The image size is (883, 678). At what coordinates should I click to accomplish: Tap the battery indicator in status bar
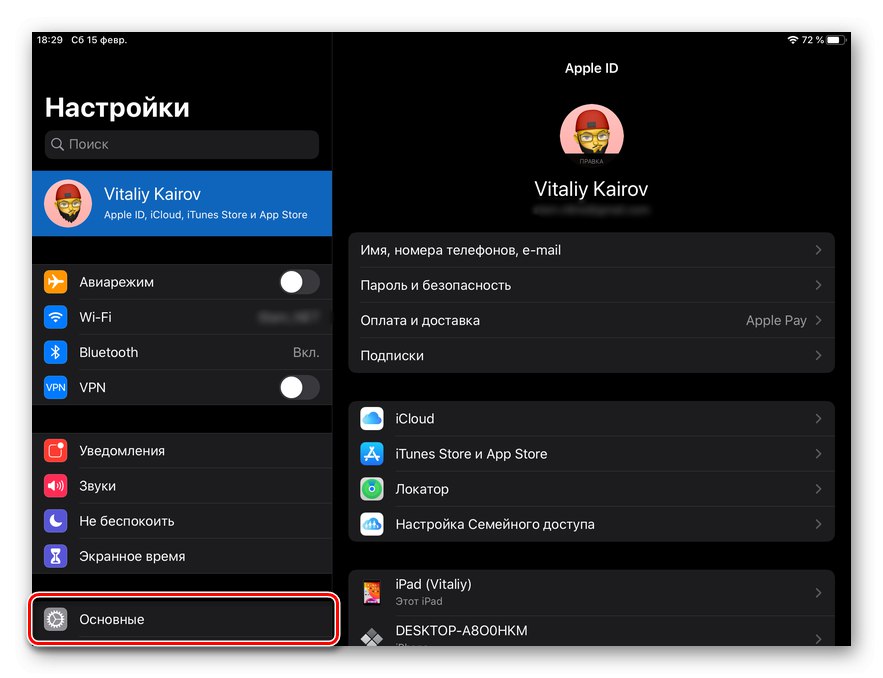pos(836,40)
